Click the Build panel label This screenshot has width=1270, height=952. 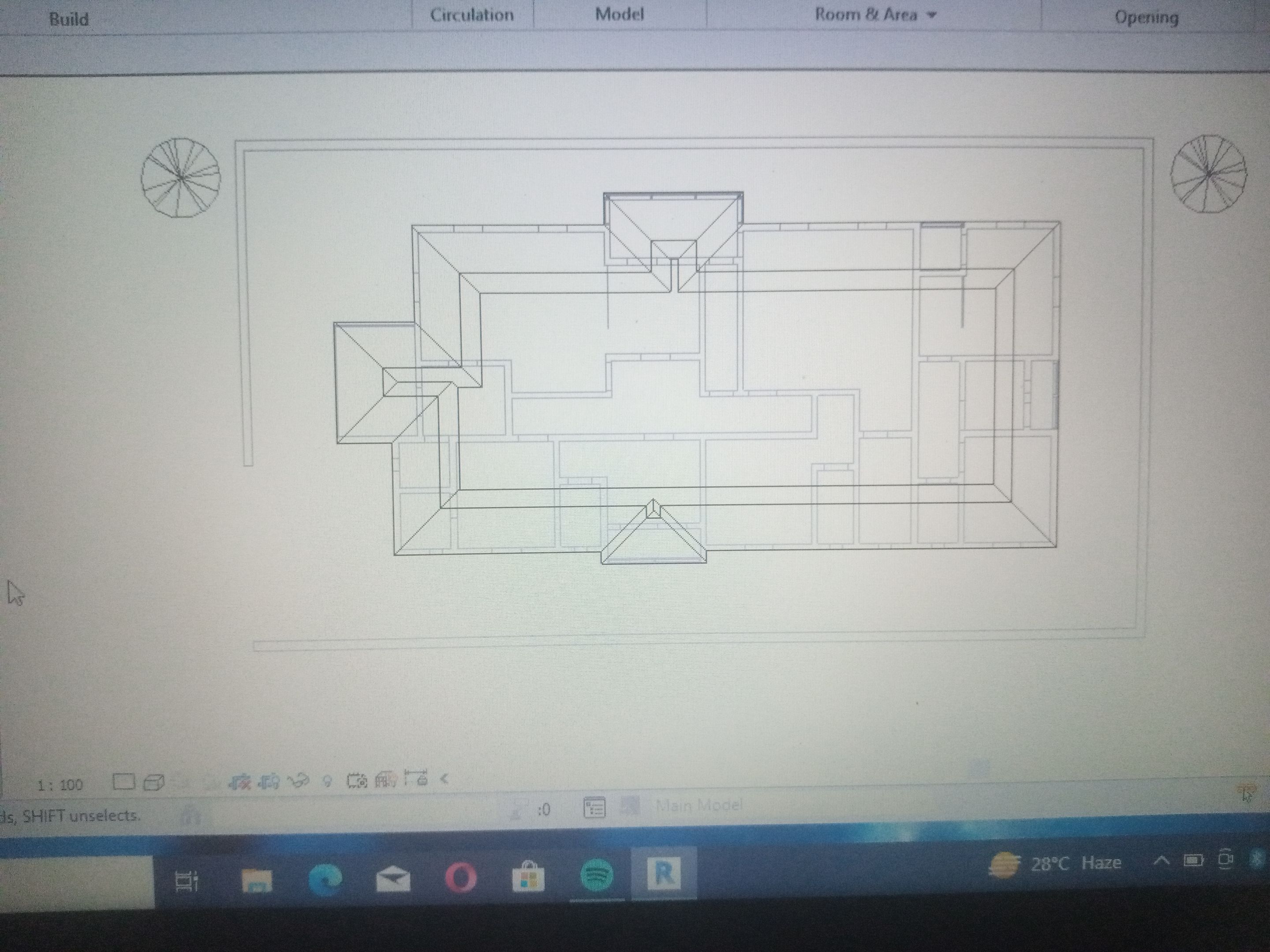69,19
